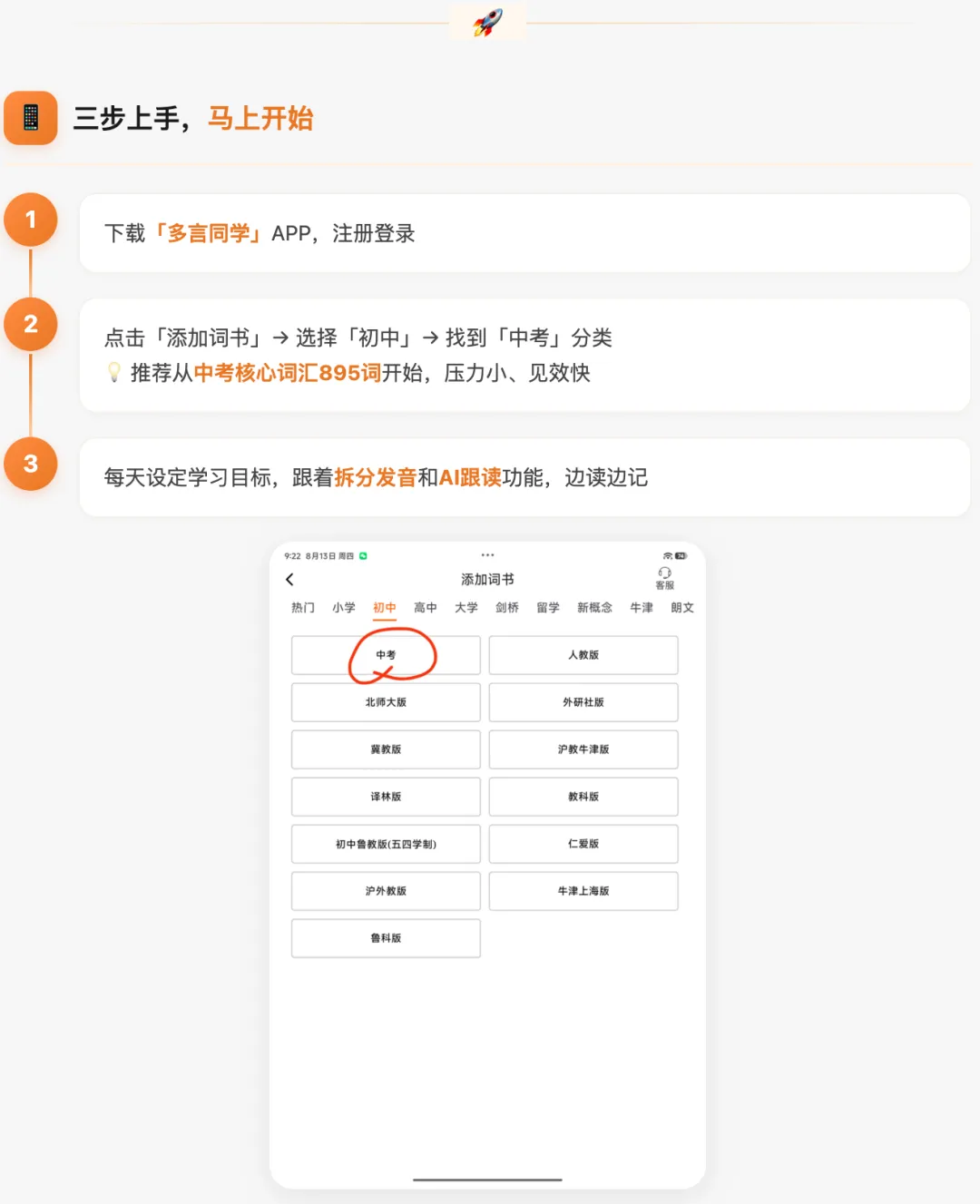Open the 剑桥 tab
The width and height of the screenshot is (980, 1204).
507,607
